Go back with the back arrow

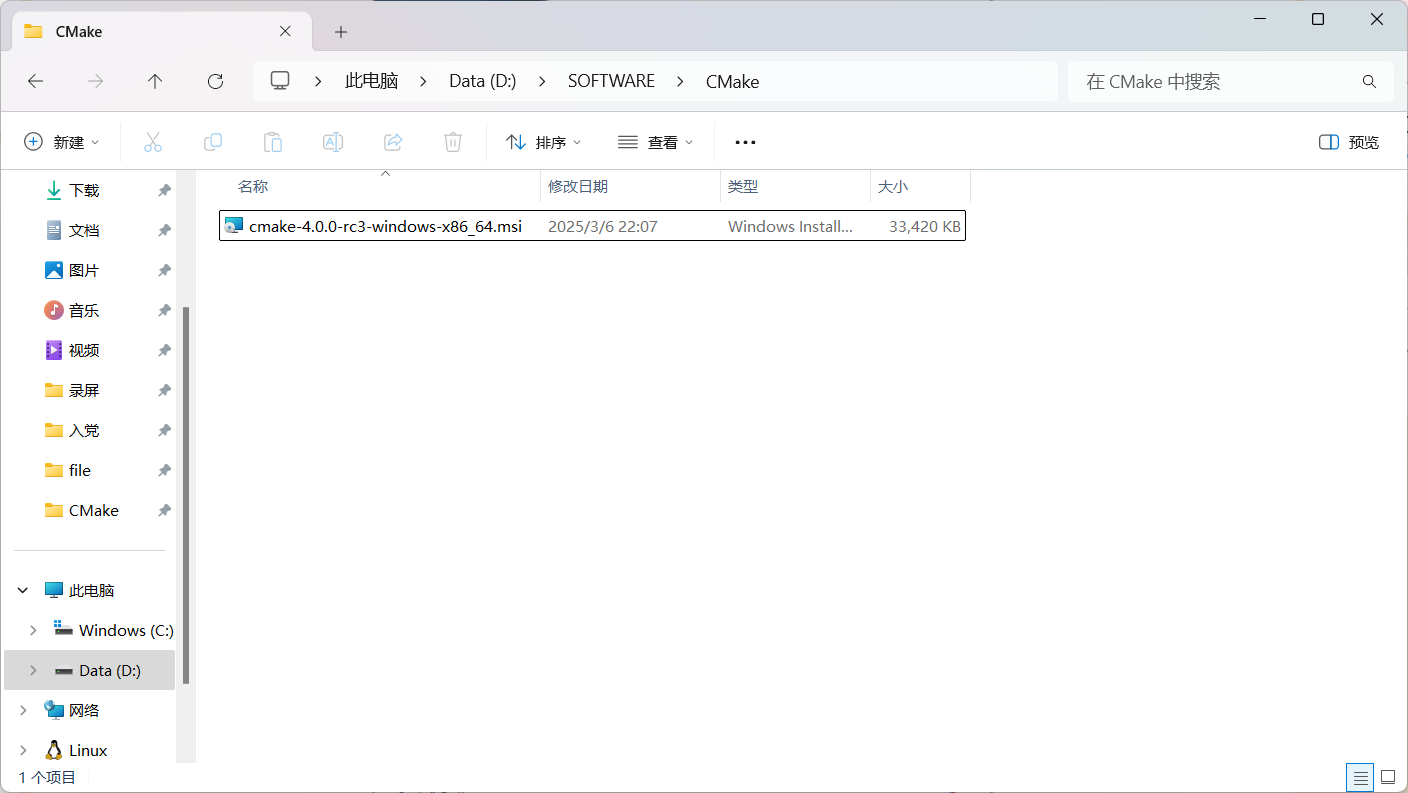[x=35, y=82]
